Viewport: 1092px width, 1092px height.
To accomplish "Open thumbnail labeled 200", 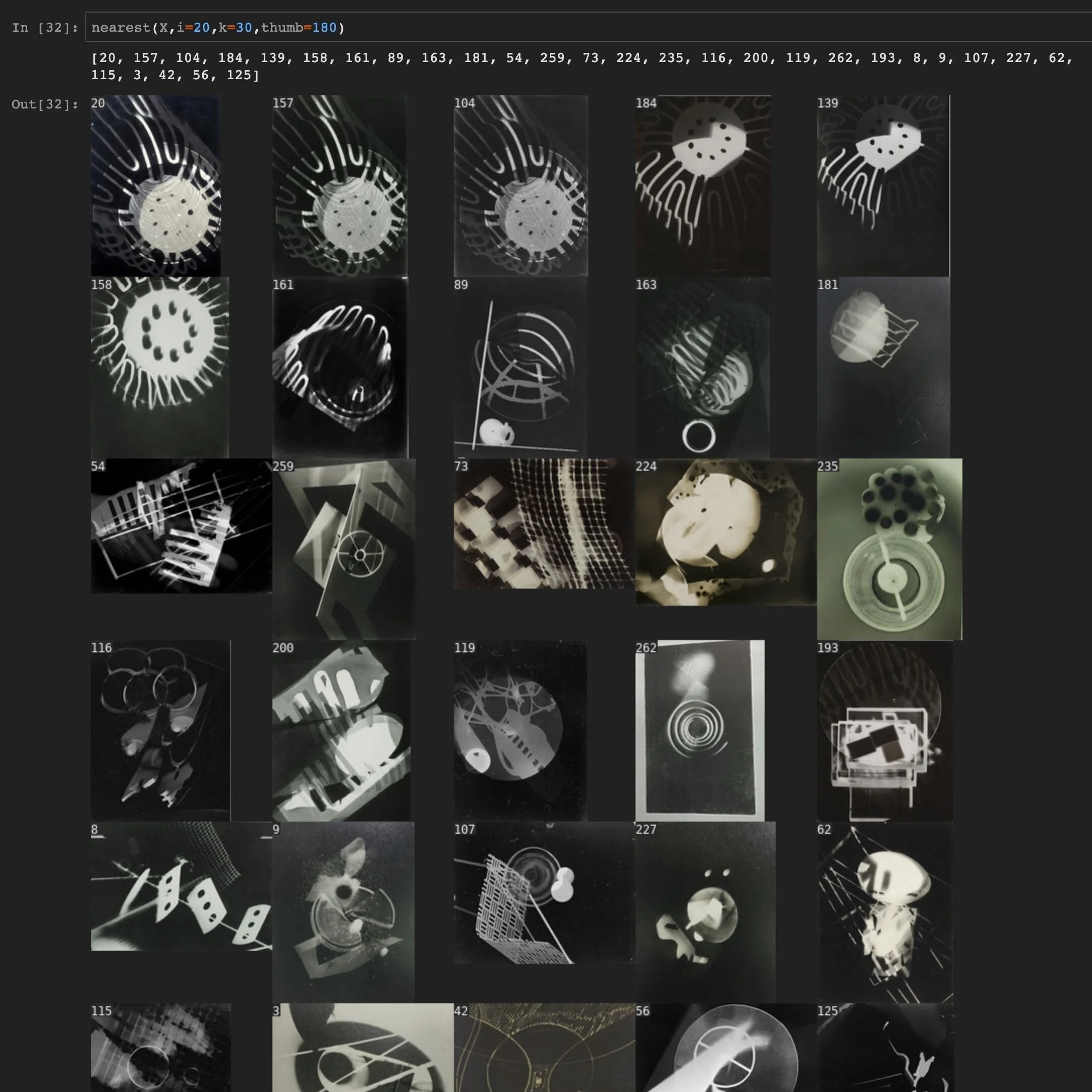I will pos(341,730).
